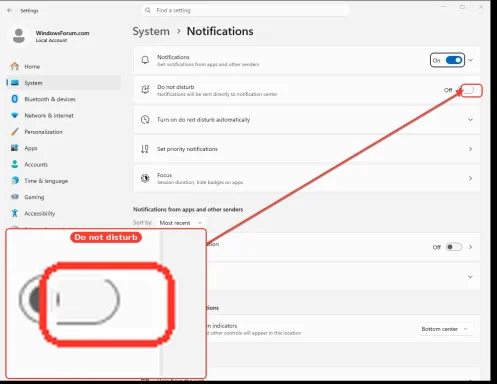Open Accounts settings
497x384 pixels.
tap(63, 164)
